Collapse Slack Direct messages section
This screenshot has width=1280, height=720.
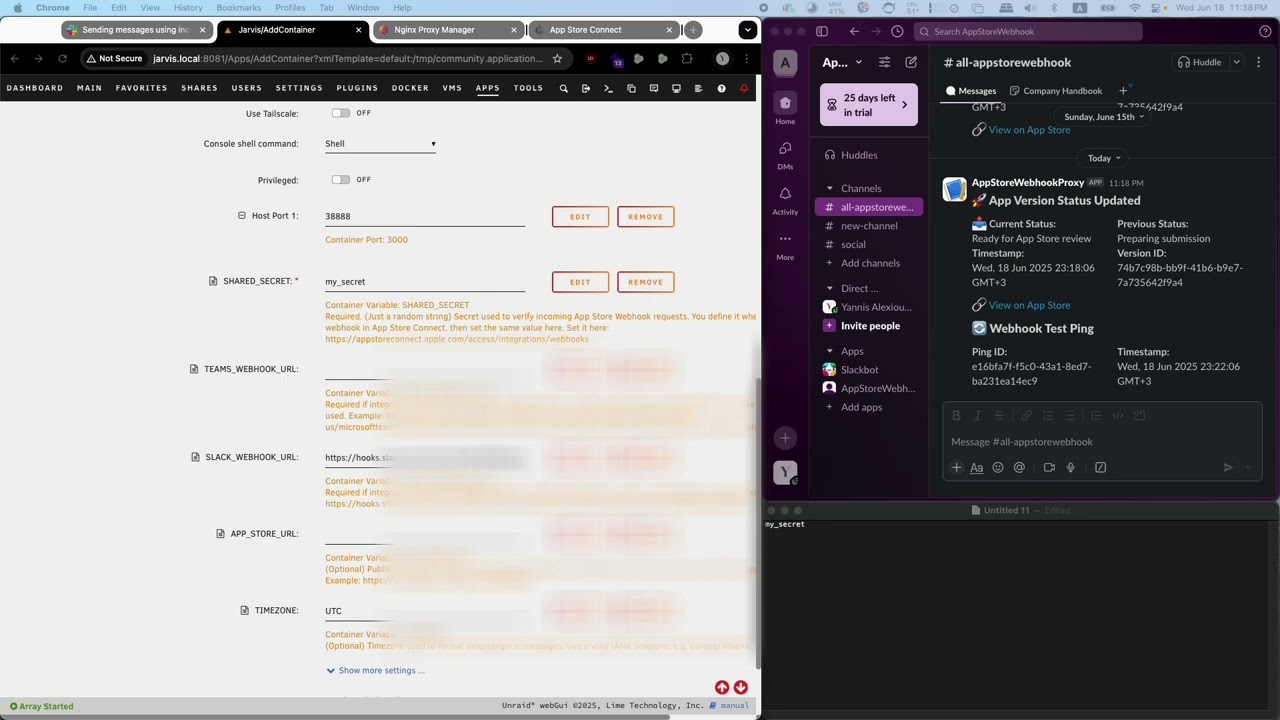click(x=829, y=288)
